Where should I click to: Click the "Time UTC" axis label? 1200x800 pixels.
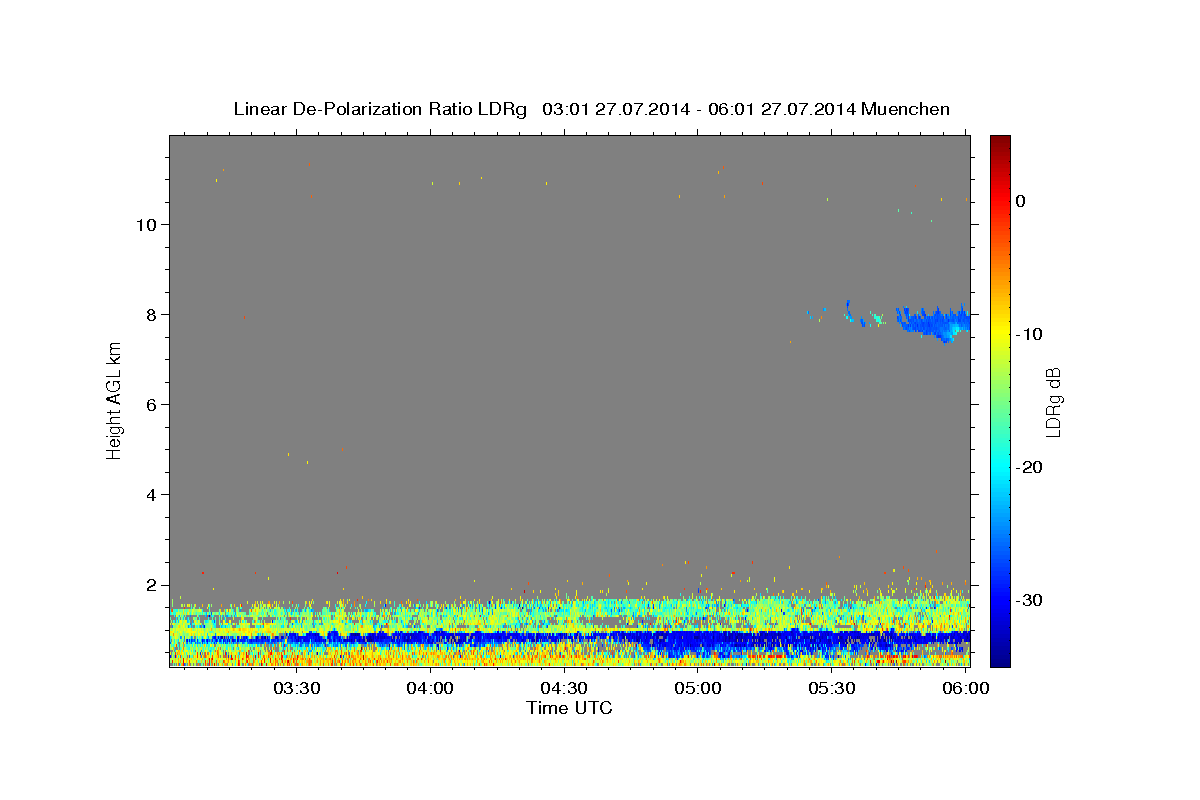569,708
